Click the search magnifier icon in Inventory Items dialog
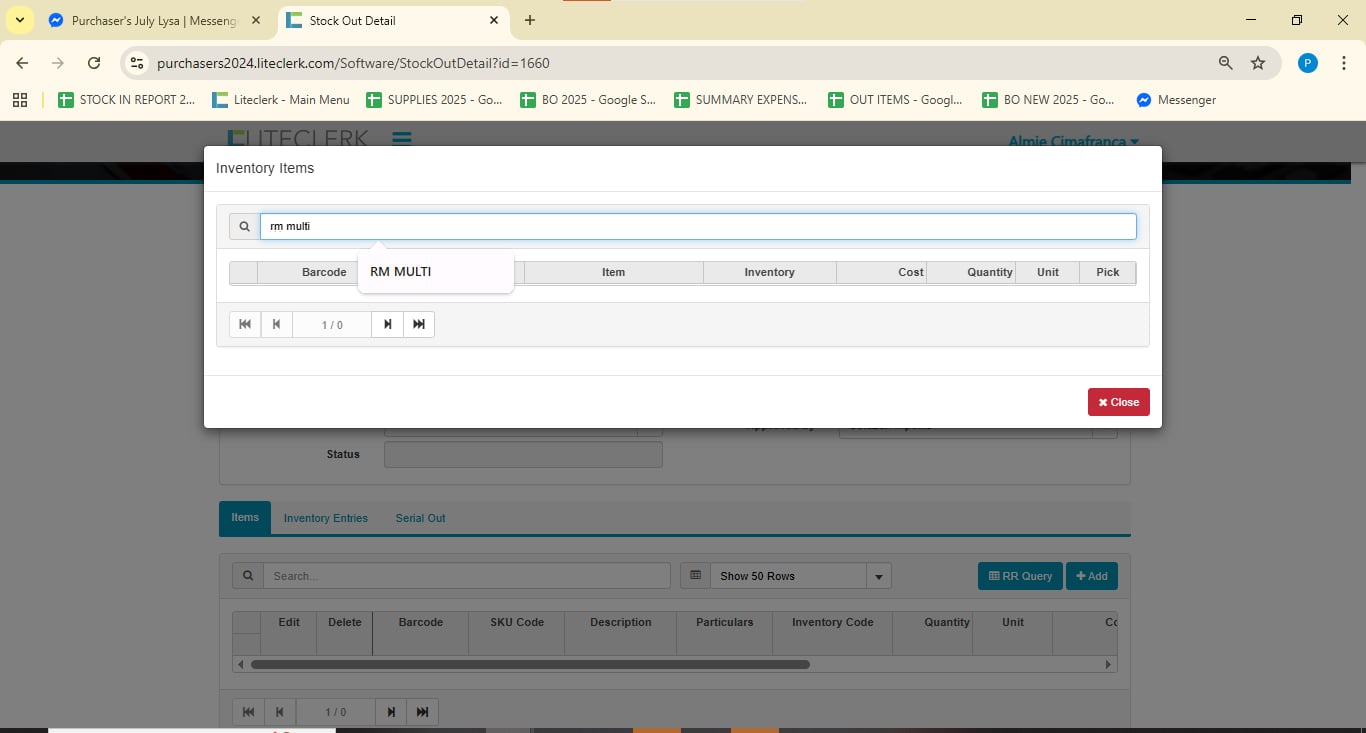1366x733 pixels. coord(244,227)
